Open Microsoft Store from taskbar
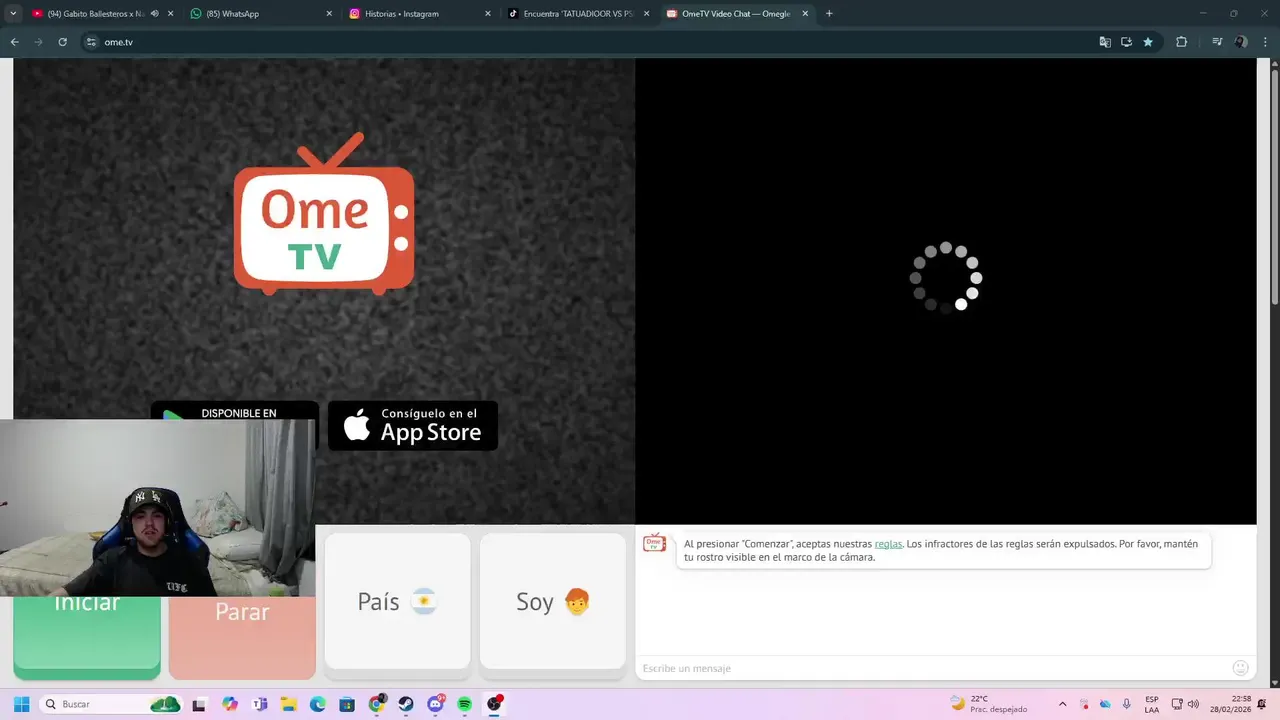 pos(347,704)
